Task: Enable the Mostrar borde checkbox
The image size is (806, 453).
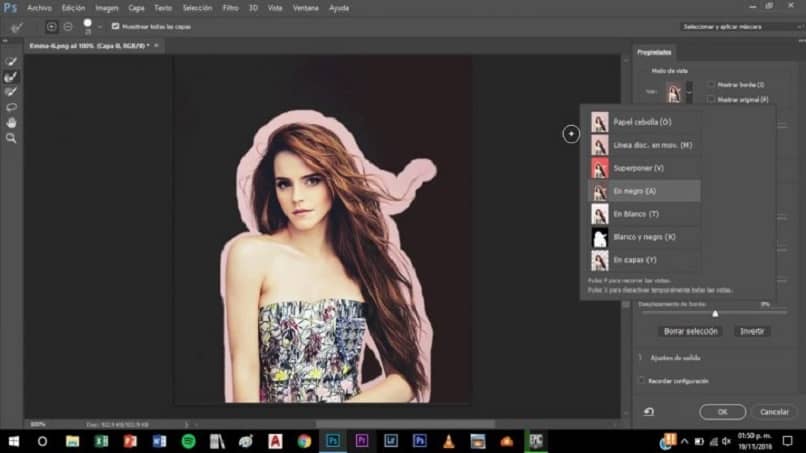Action: click(x=711, y=85)
